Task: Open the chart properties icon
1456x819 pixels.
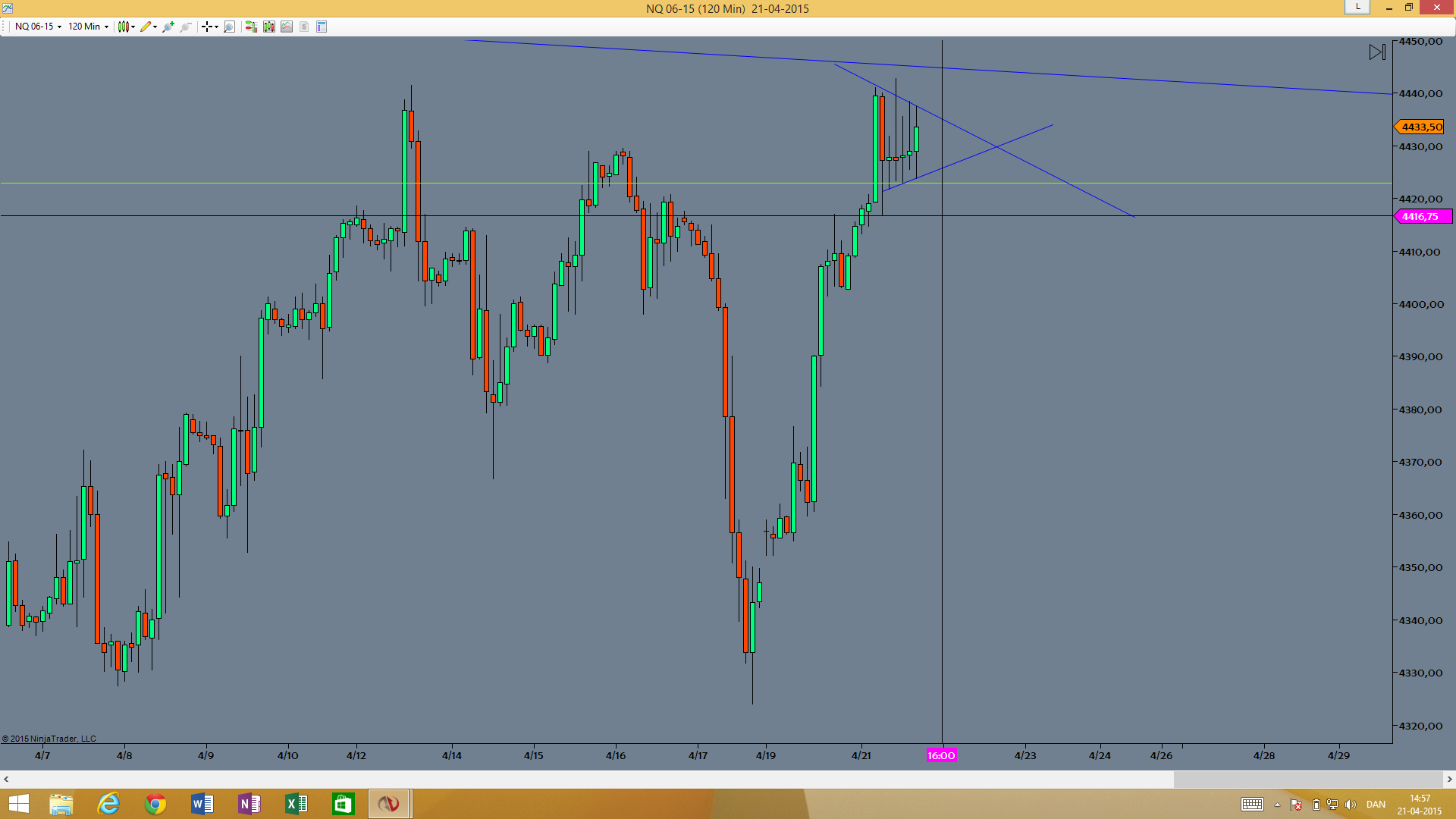Action: [x=322, y=27]
